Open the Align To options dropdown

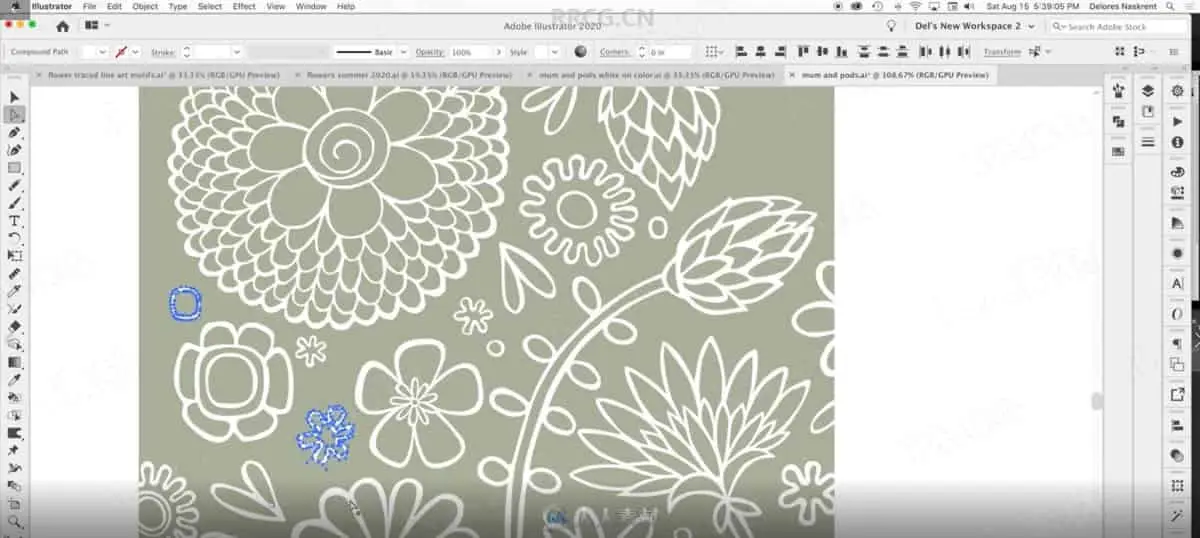(x=713, y=51)
